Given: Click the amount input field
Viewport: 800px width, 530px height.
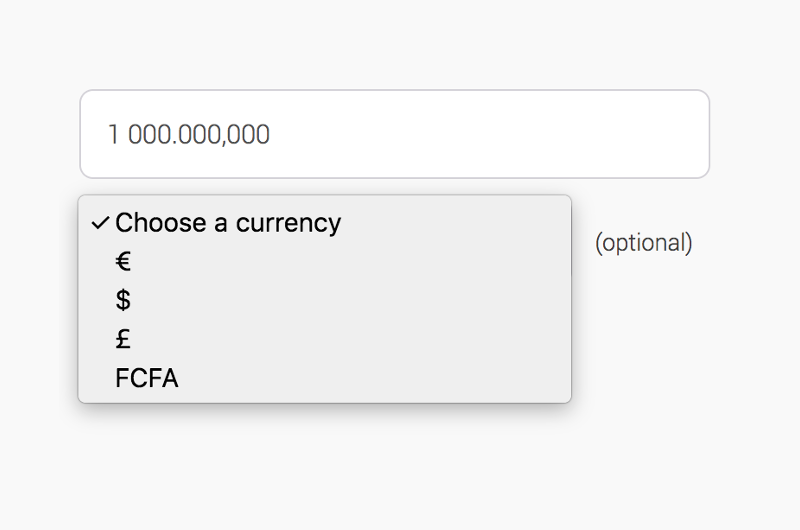Looking at the screenshot, I should tap(394, 134).
